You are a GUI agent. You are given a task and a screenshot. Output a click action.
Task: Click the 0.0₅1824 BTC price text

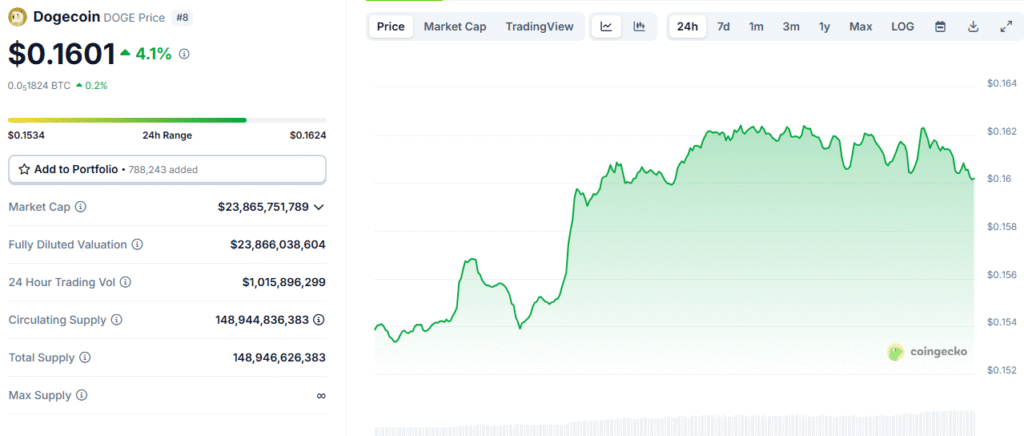[39, 86]
